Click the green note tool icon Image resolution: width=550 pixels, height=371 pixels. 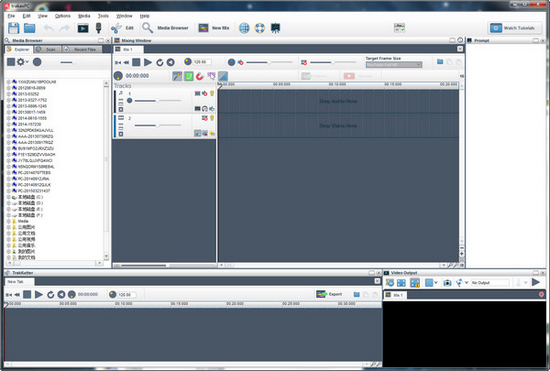pyautogui.click(x=189, y=76)
